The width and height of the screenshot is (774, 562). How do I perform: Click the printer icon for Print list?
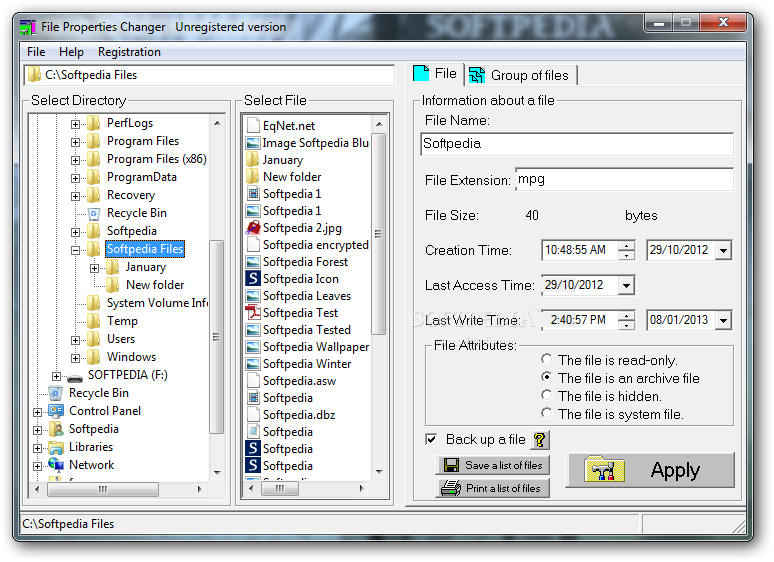tap(451, 488)
